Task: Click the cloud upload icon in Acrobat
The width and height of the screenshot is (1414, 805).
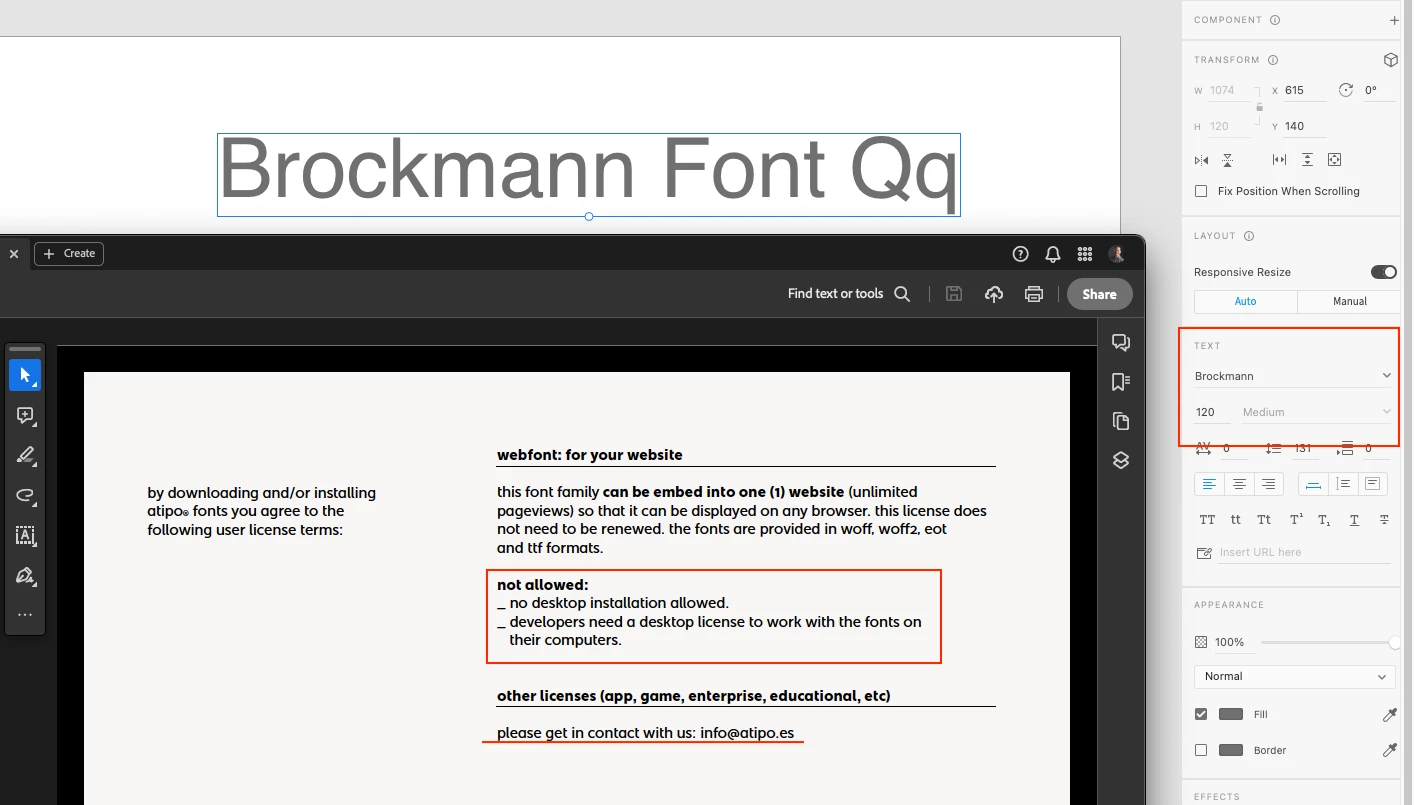Action: coord(994,294)
